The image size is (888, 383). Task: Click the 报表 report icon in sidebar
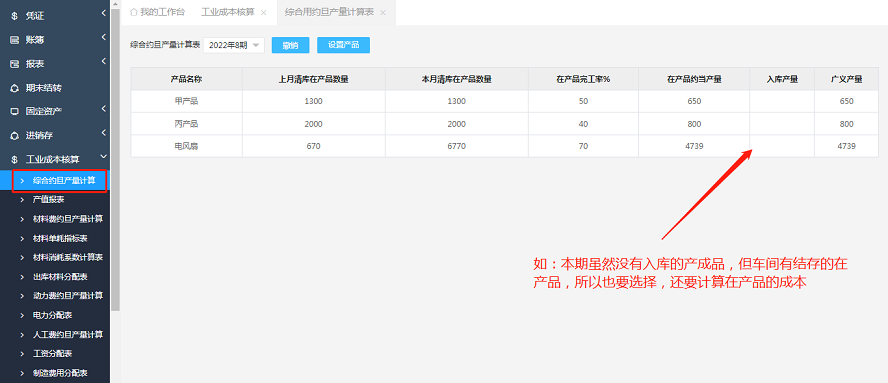pos(15,63)
